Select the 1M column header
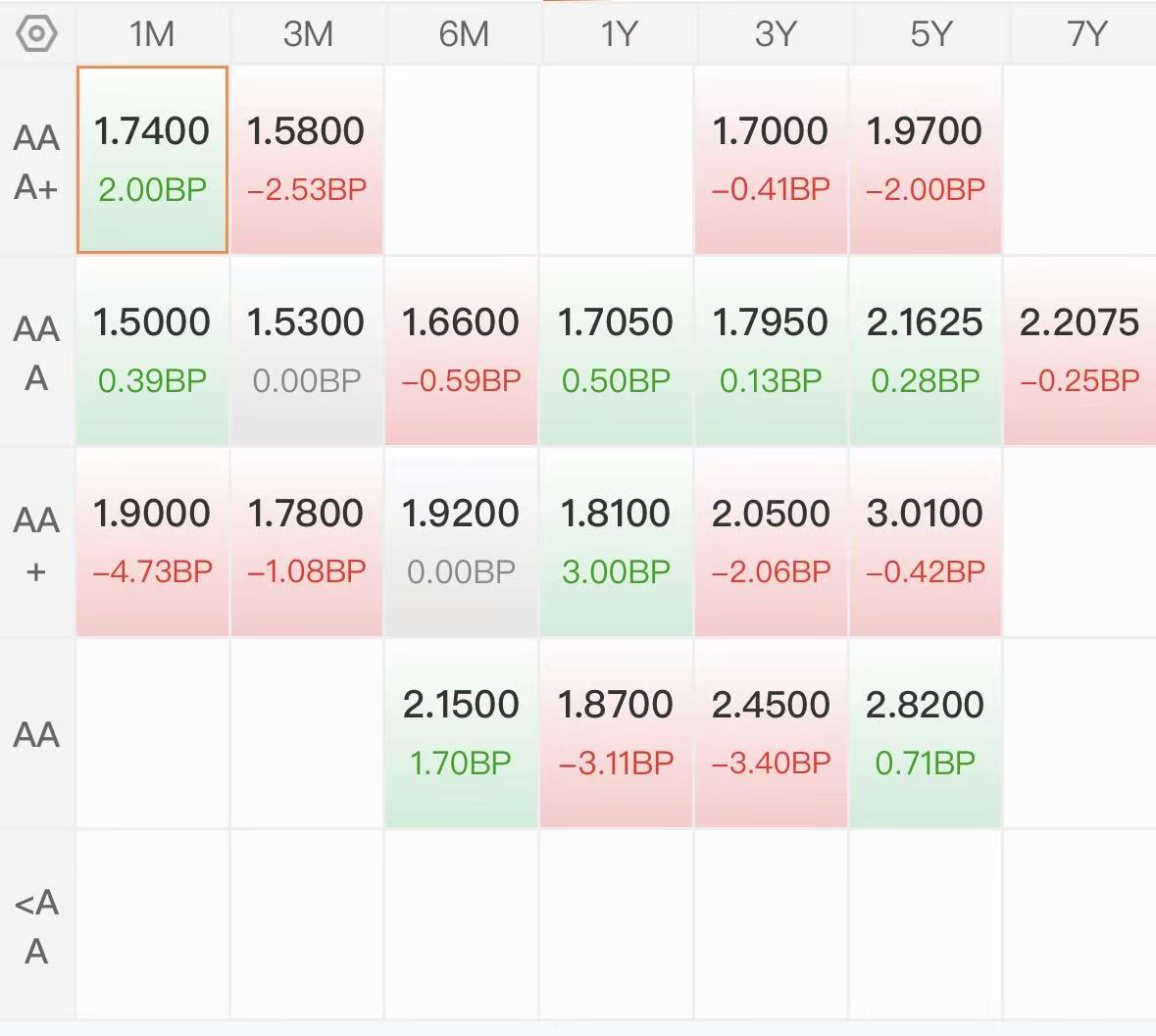 click(x=152, y=34)
